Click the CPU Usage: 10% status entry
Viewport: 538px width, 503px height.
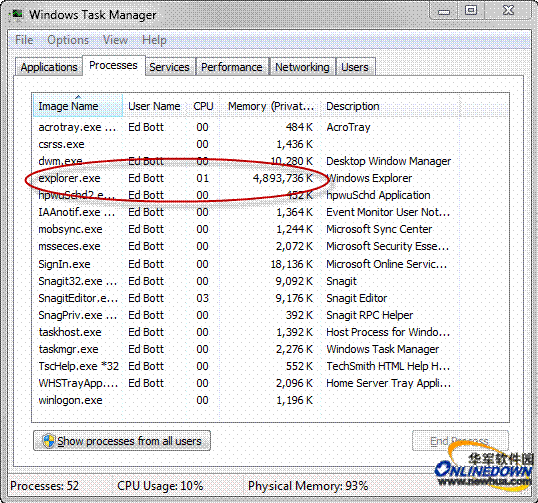coord(160,486)
